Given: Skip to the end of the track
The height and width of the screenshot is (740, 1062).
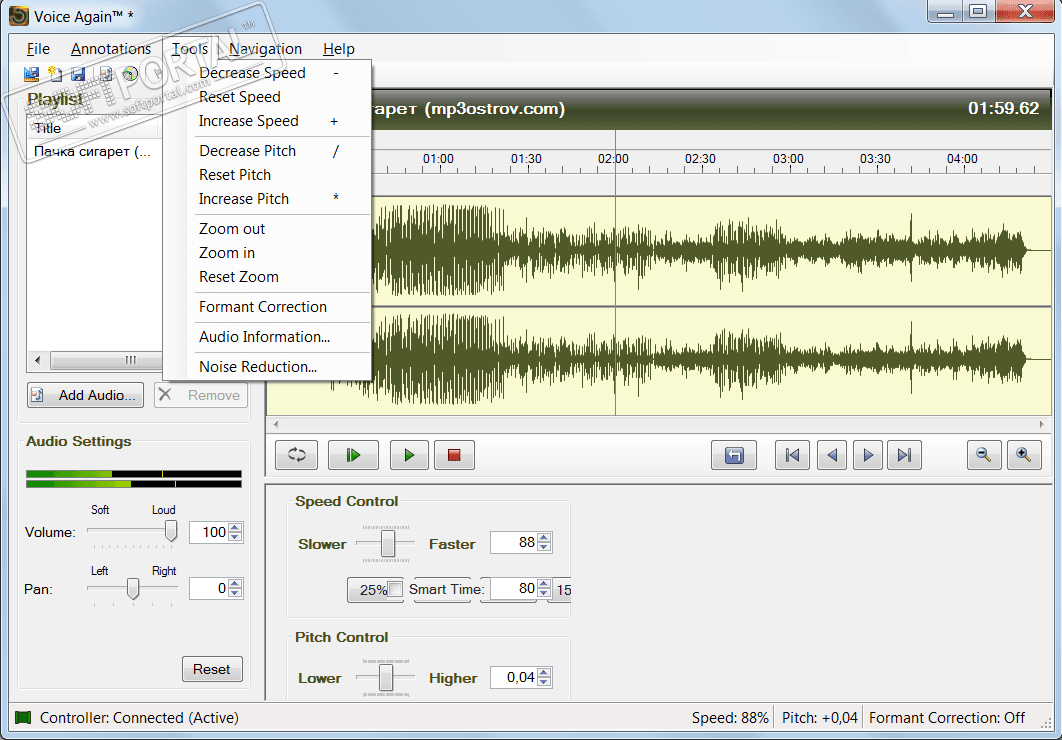Looking at the screenshot, I should tap(904, 455).
